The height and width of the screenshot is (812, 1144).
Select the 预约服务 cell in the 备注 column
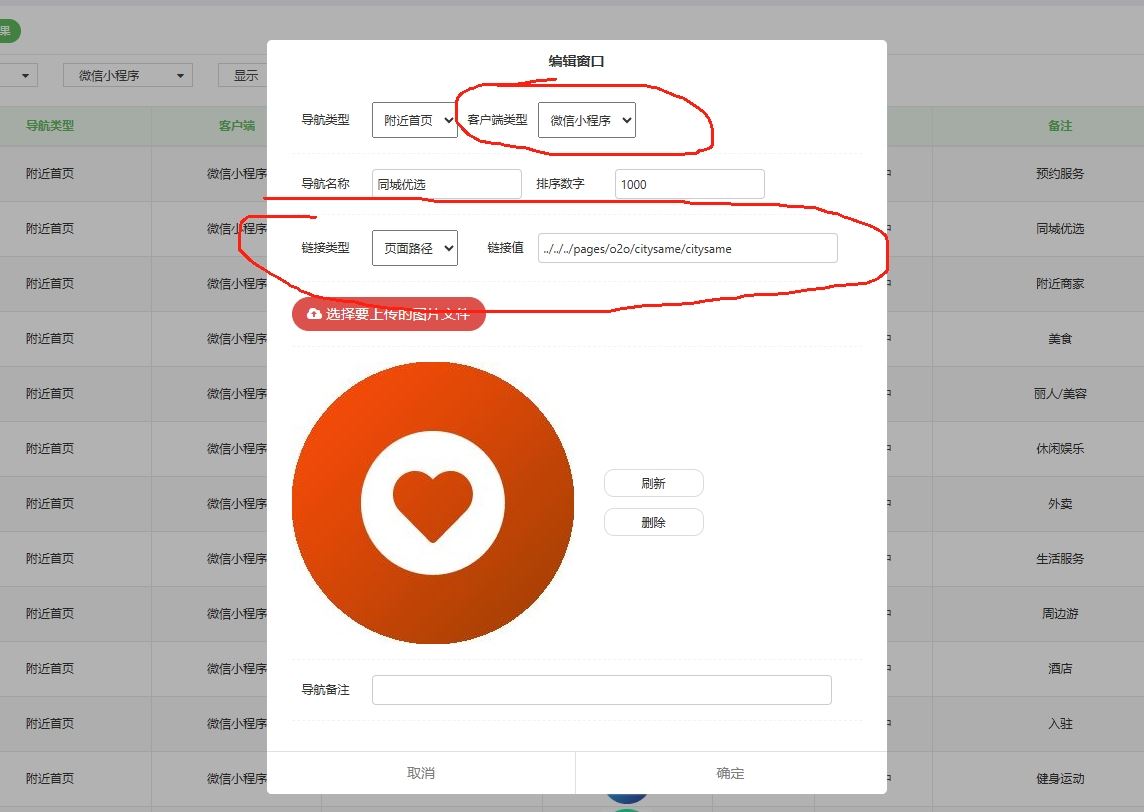[x=1059, y=173]
